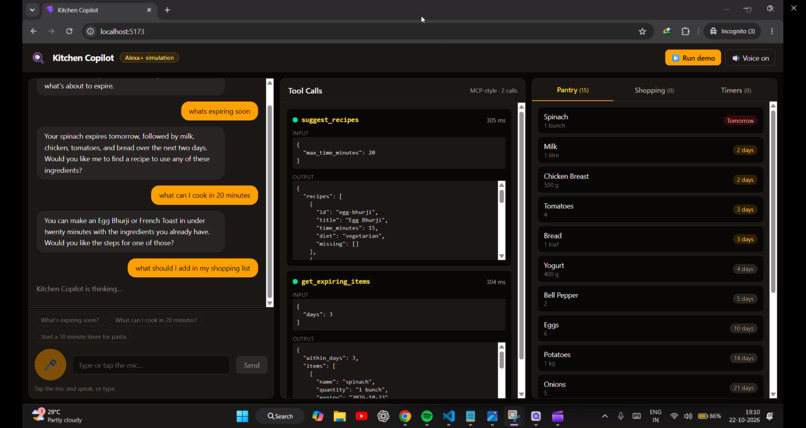Image resolution: width=806 pixels, height=428 pixels.
Task: Bookmark this page with the star icon
Action: tap(642, 31)
